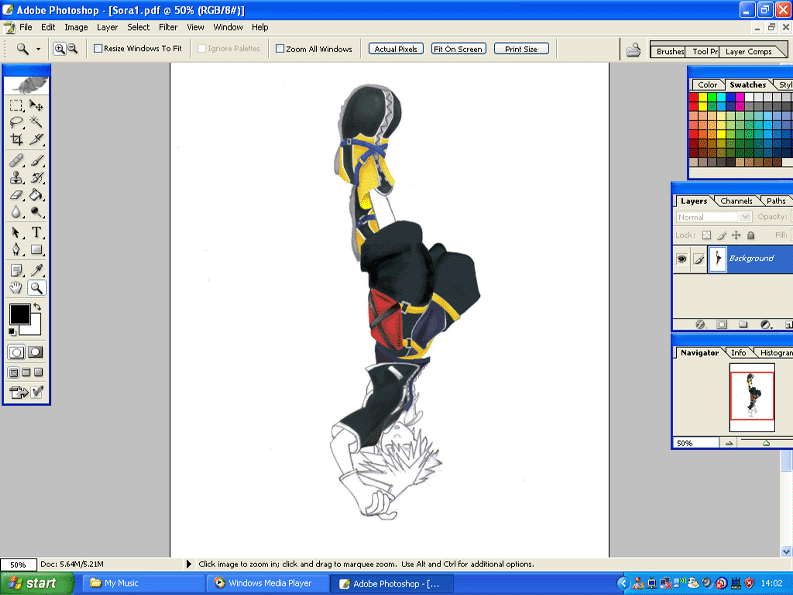This screenshot has height=595, width=793.
Task: Open the Filter menu
Action: coord(168,27)
